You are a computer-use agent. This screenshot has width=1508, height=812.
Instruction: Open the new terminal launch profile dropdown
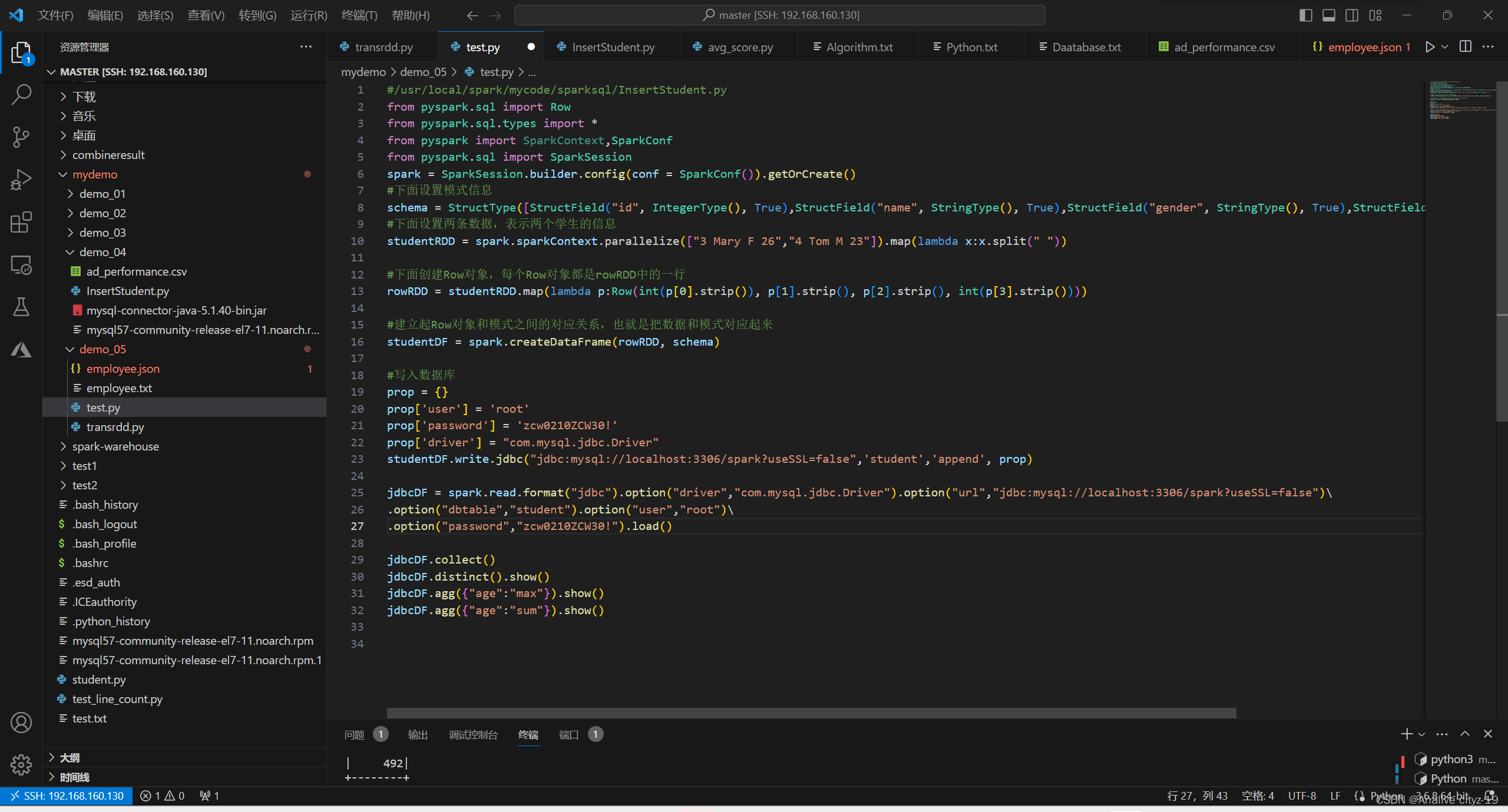tap(1421, 734)
